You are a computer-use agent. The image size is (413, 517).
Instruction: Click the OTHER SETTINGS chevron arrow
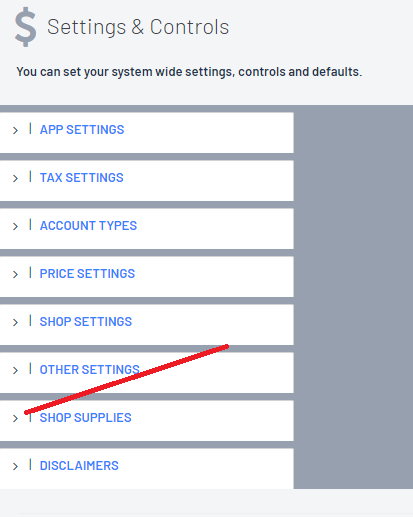(x=15, y=370)
